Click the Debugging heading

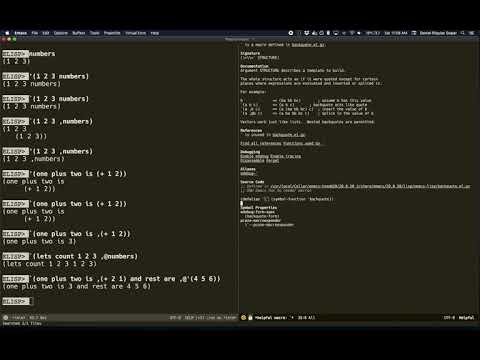(x=250, y=152)
